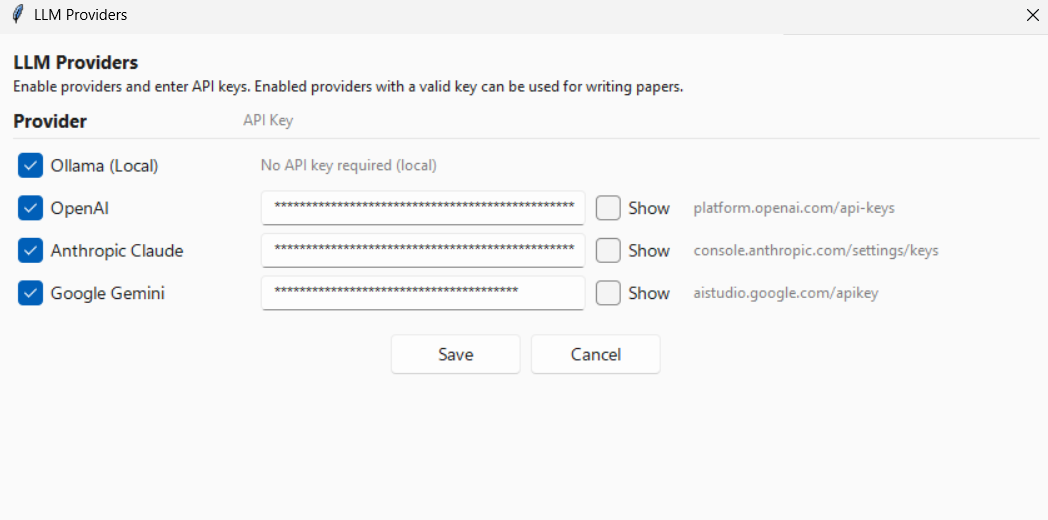Toggle the Anthropic Claude provider checkbox

30,251
